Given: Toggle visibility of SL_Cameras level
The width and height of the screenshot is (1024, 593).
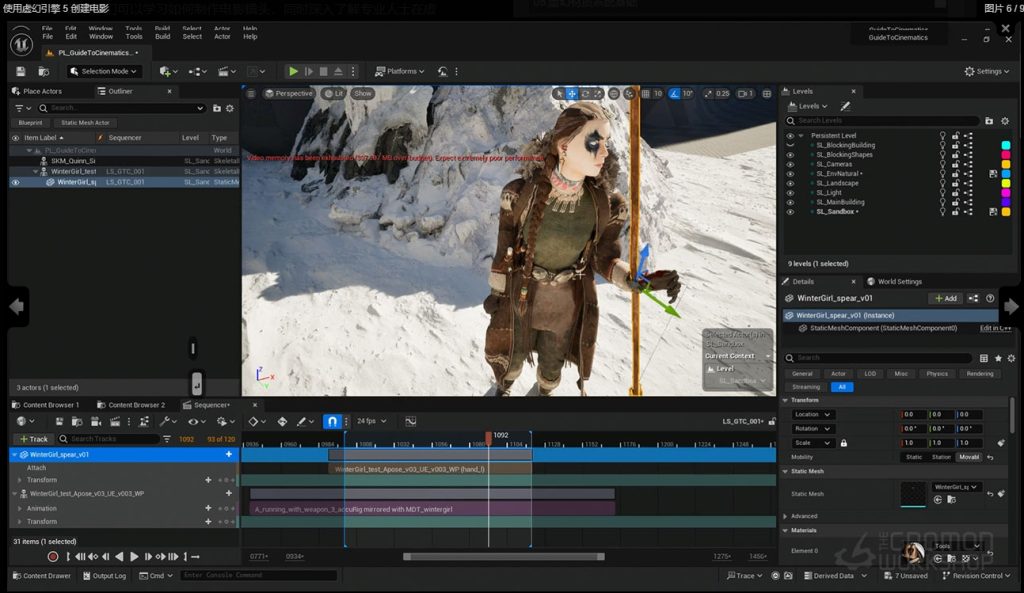Looking at the screenshot, I should coord(790,165).
